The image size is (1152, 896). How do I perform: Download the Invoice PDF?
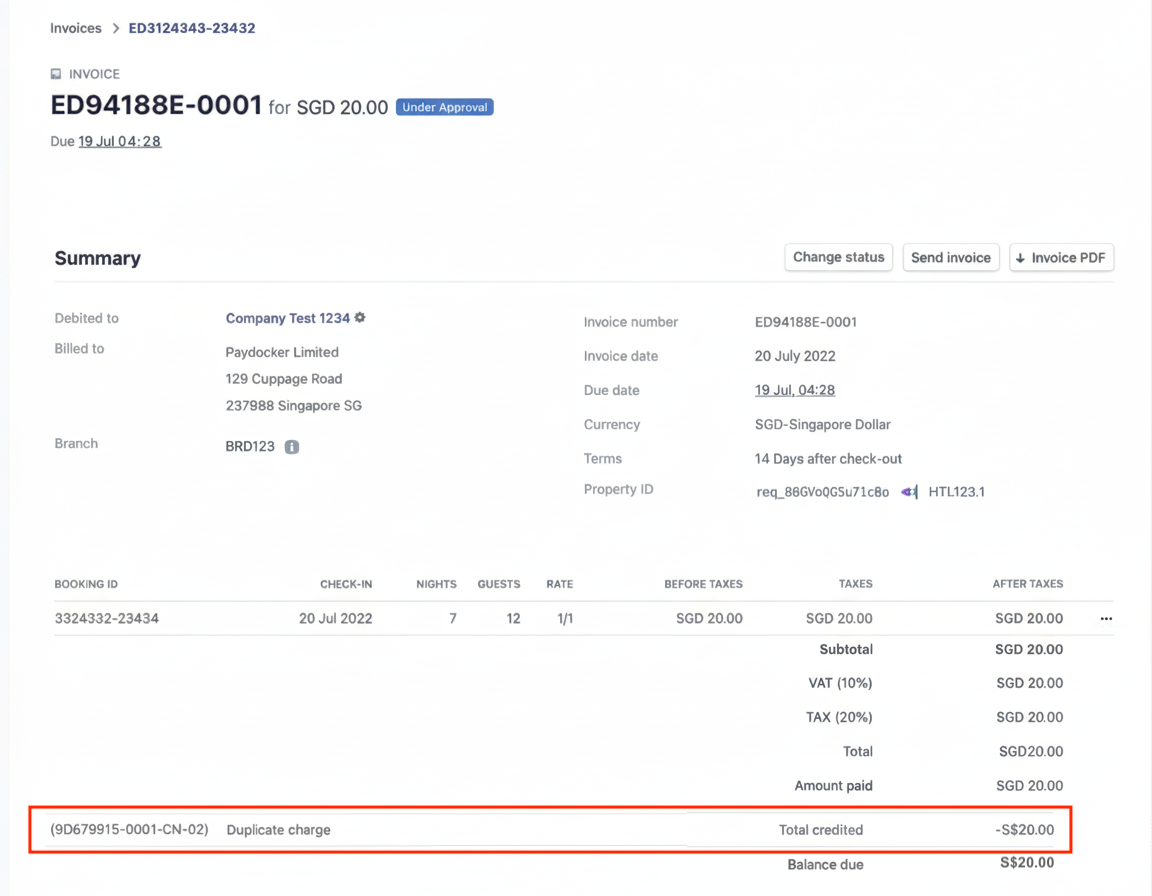(x=1061, y=258)
